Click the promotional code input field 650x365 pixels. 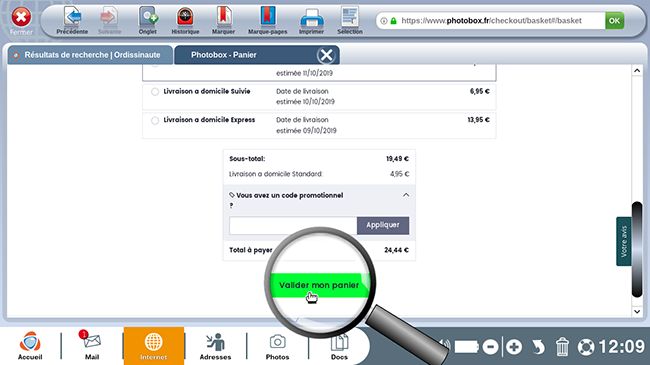[293, 225]
